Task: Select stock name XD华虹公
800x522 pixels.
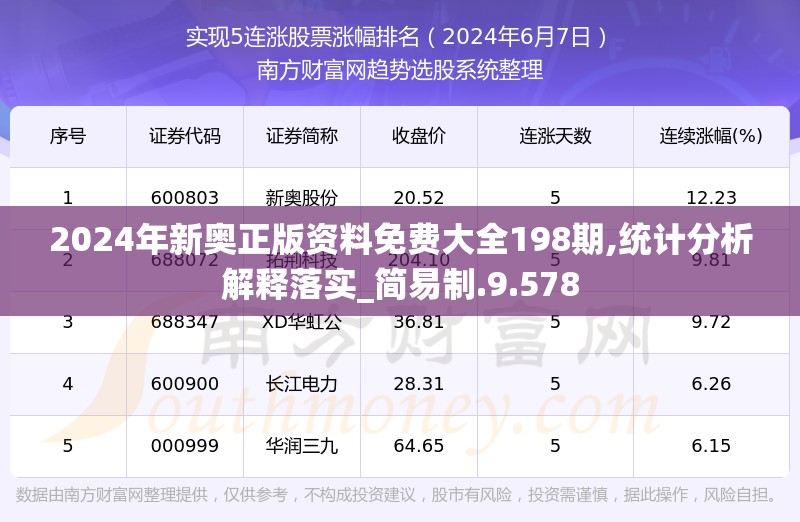Action: tap(302, 322)
